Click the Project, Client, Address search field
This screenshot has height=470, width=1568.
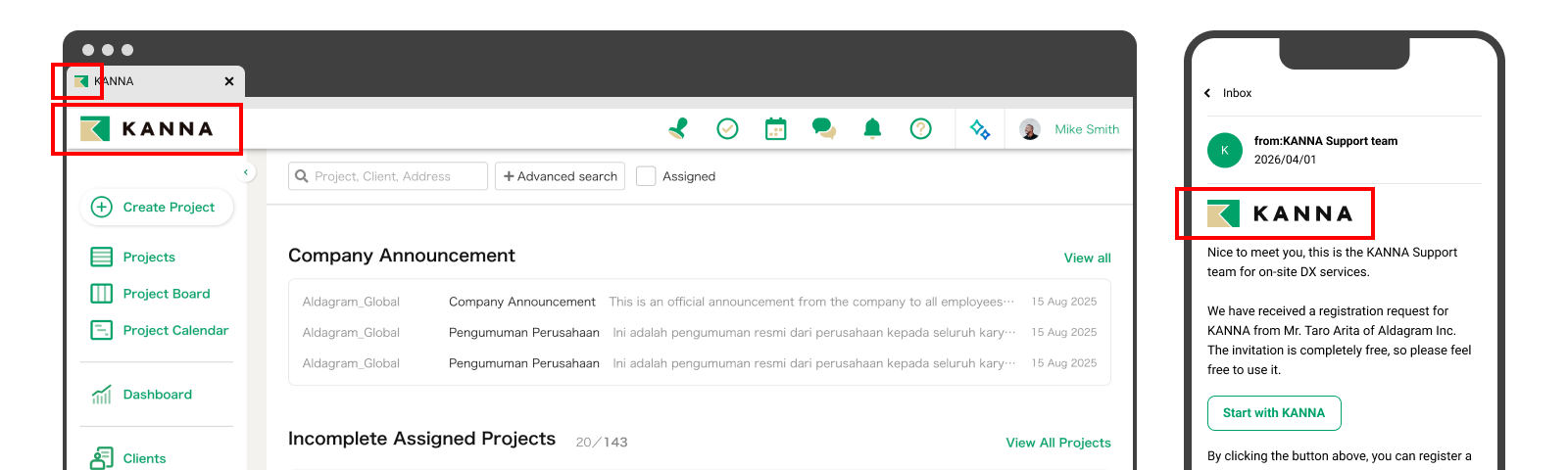388,176
